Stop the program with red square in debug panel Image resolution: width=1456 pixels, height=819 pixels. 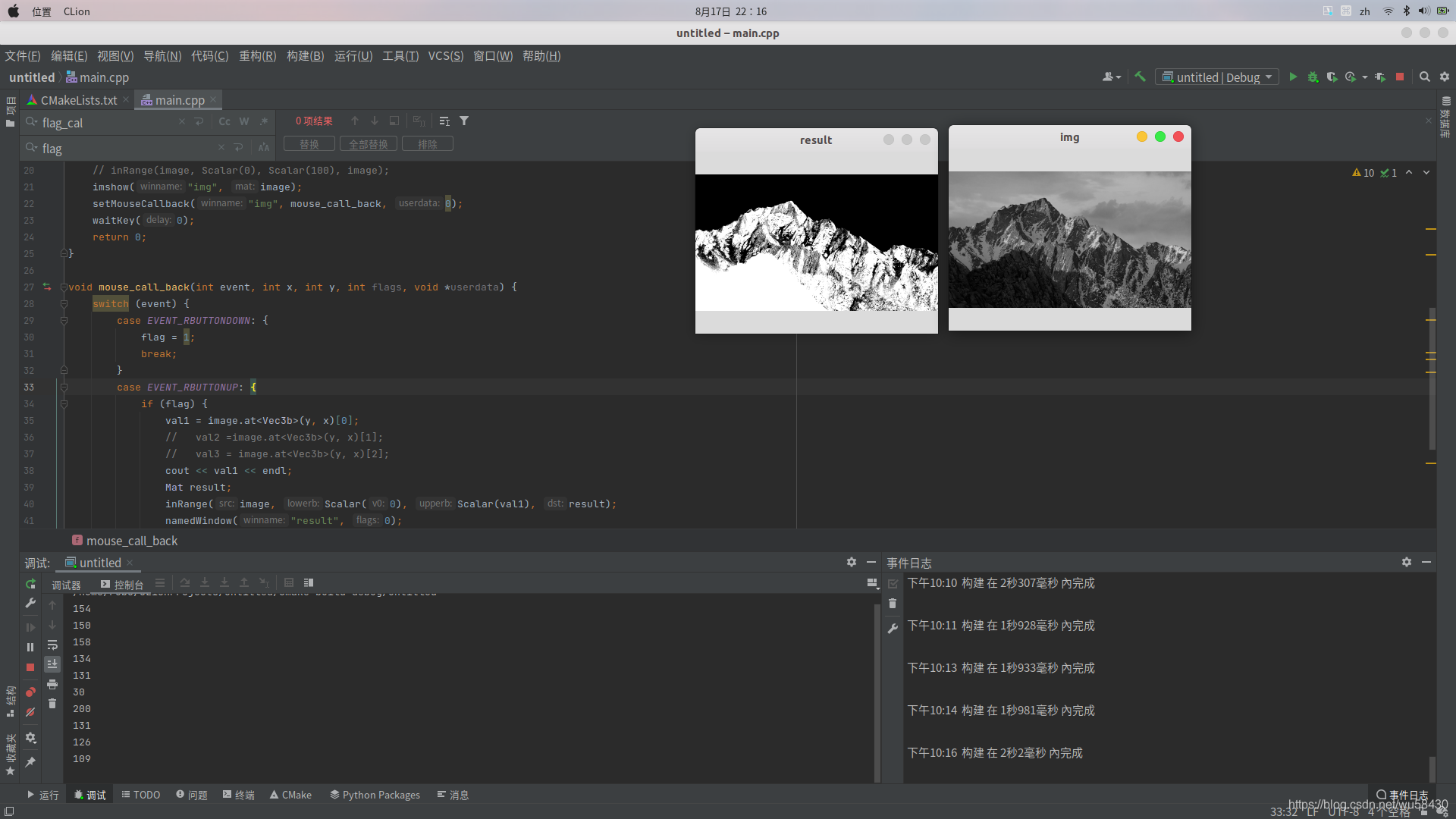pyautogui.click(x=30, y=667)
